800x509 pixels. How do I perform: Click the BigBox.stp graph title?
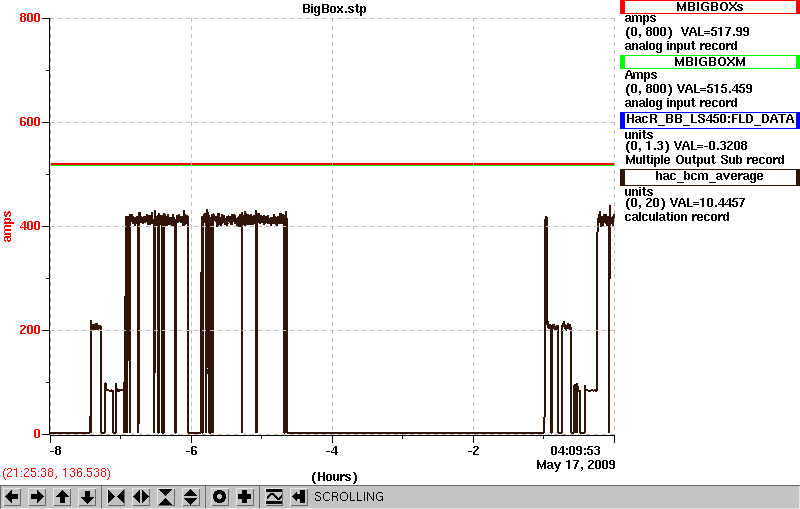point(334,9)
